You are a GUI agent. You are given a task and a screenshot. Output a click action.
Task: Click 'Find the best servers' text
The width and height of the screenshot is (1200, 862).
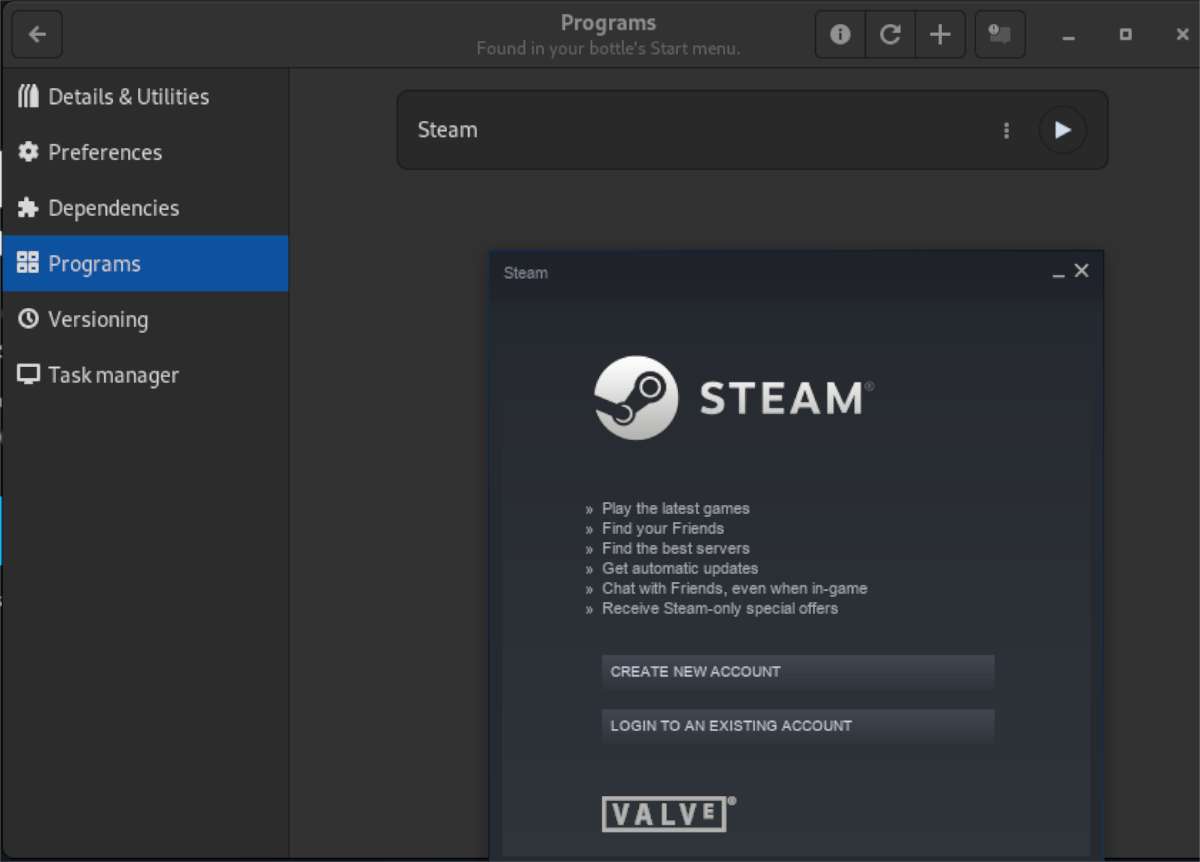(x=675, y=548)
